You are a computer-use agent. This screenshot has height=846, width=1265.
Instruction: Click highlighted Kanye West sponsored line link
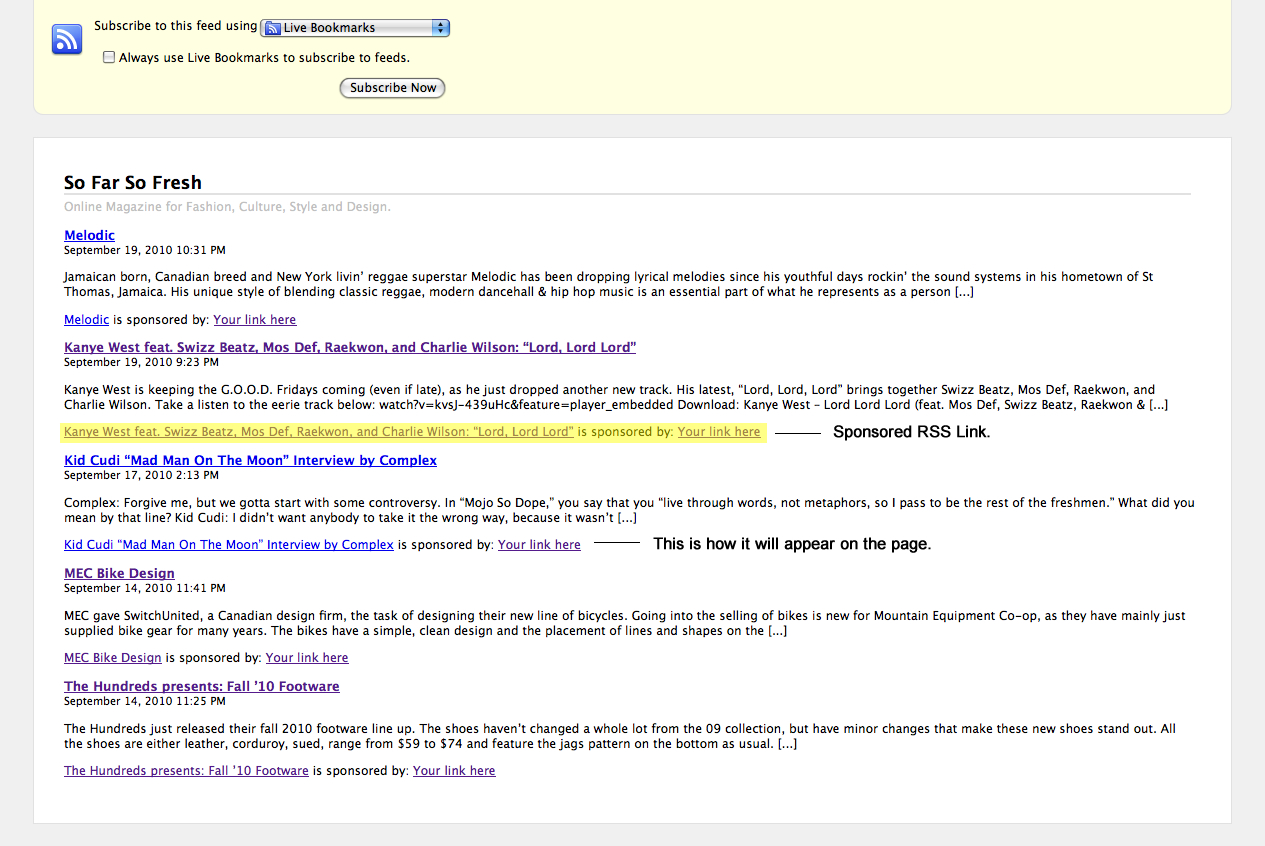point(319,432)
